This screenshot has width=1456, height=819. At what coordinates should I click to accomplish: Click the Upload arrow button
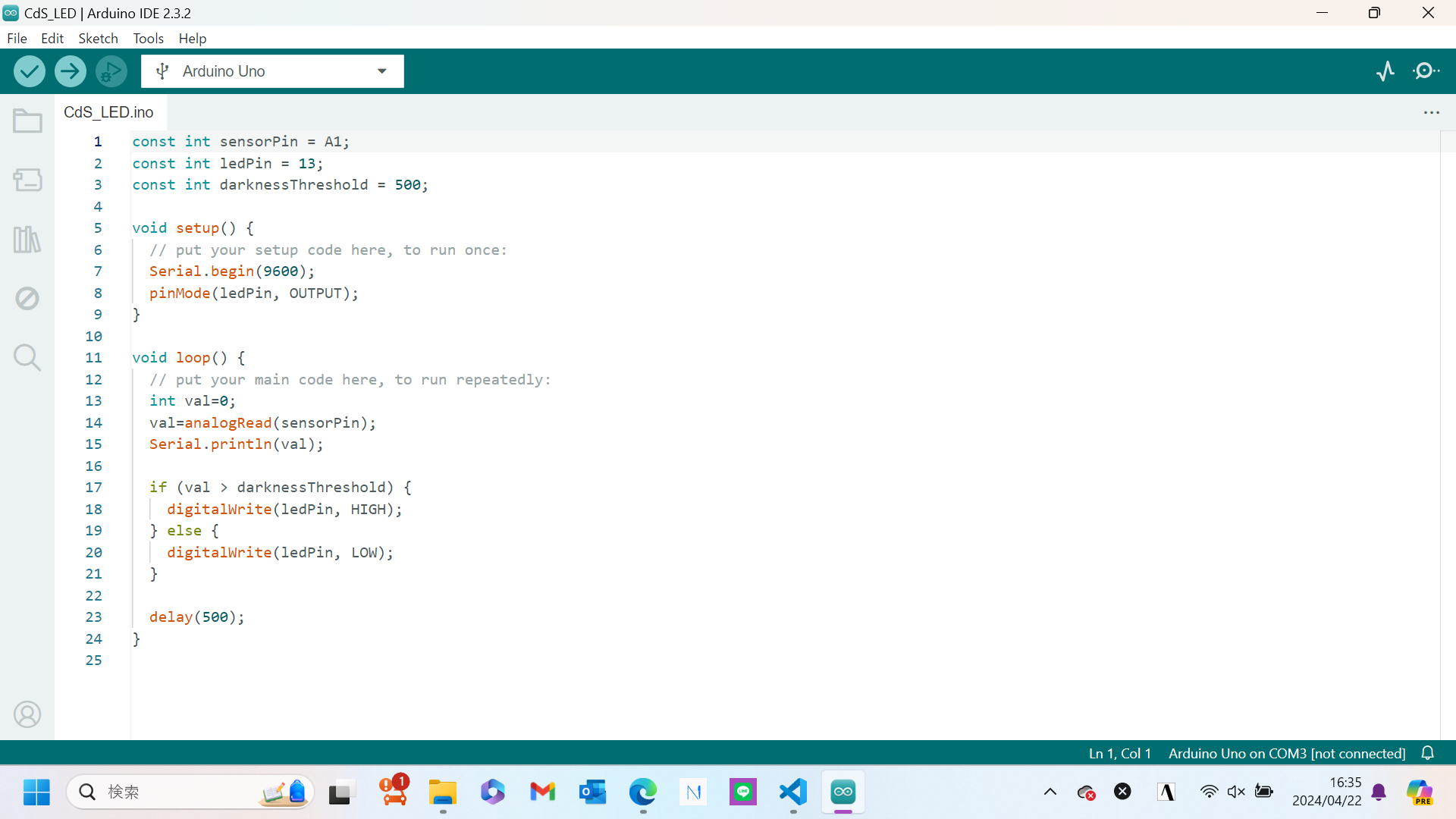(x=70, y=71)
